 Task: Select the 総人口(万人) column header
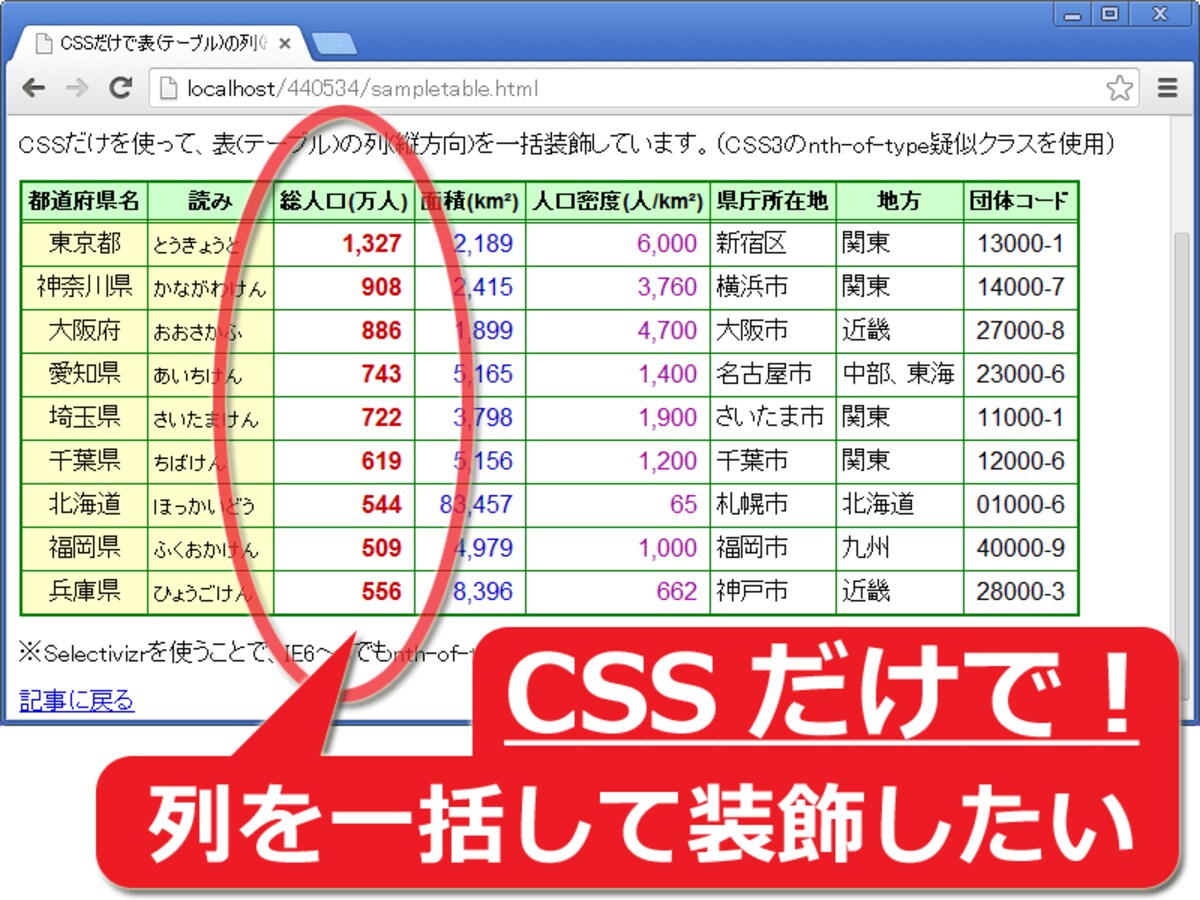[x=344, y=201]
